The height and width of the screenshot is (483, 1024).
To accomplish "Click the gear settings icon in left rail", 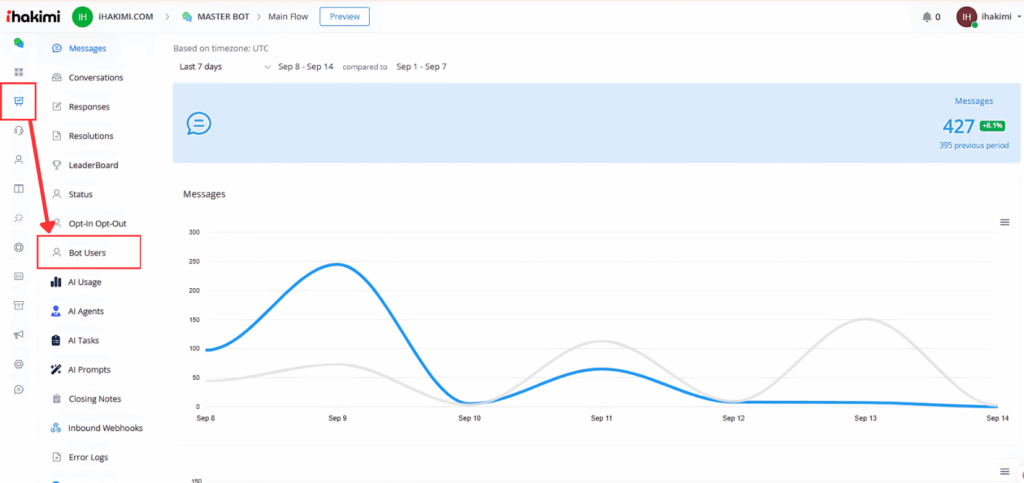I will [18, 364].
